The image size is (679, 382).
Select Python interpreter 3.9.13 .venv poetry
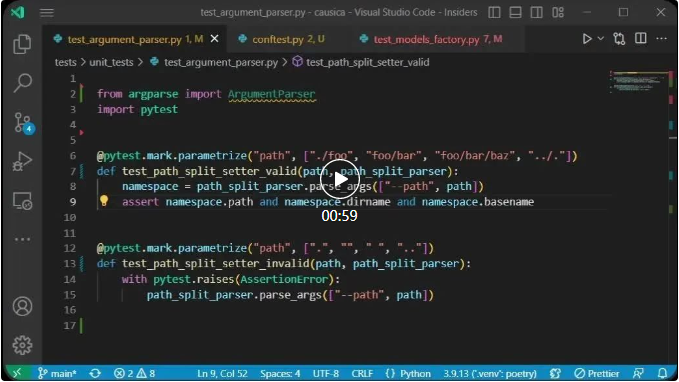490,373
